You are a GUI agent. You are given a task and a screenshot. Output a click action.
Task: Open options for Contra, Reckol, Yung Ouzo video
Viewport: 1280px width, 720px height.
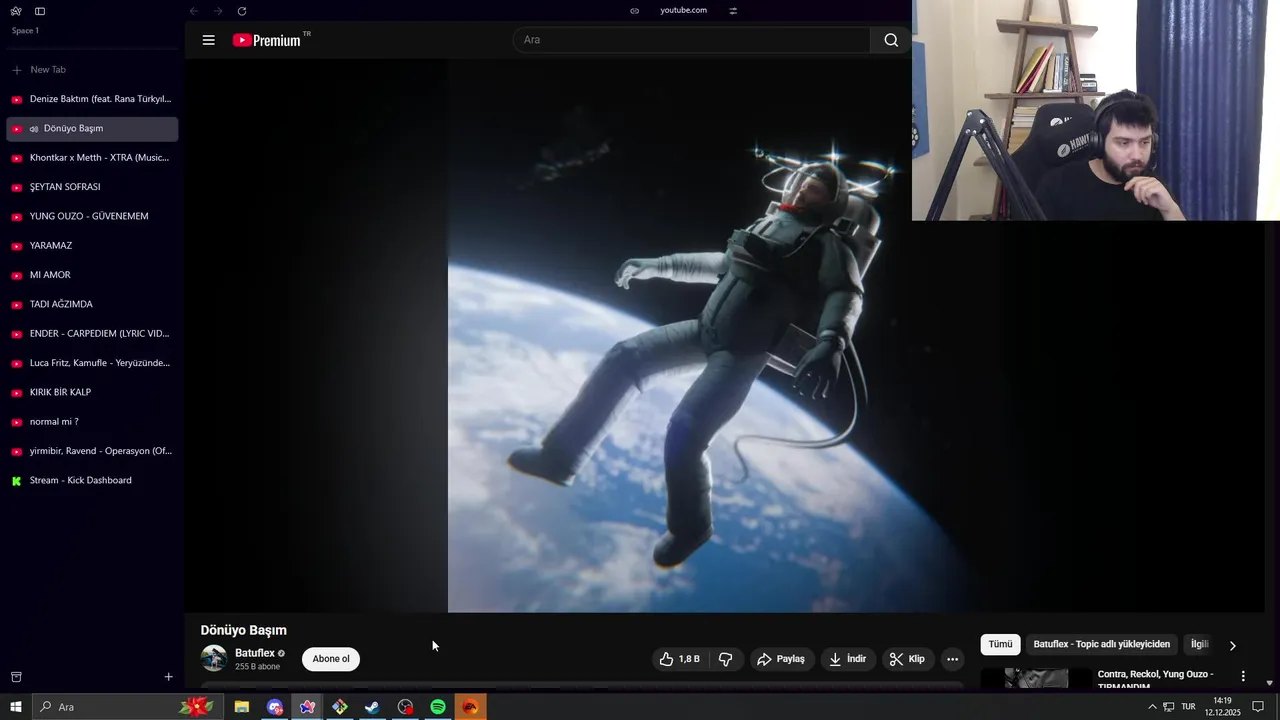[1243, 677]
